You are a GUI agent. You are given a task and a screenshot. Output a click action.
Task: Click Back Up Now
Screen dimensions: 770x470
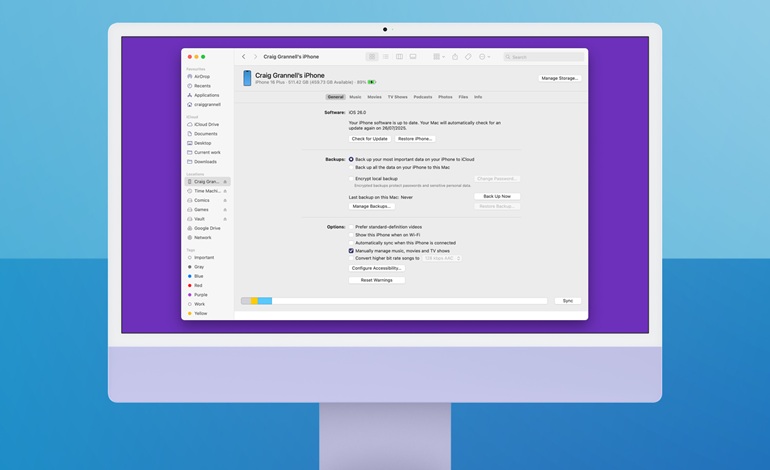[x=497, y=196]
